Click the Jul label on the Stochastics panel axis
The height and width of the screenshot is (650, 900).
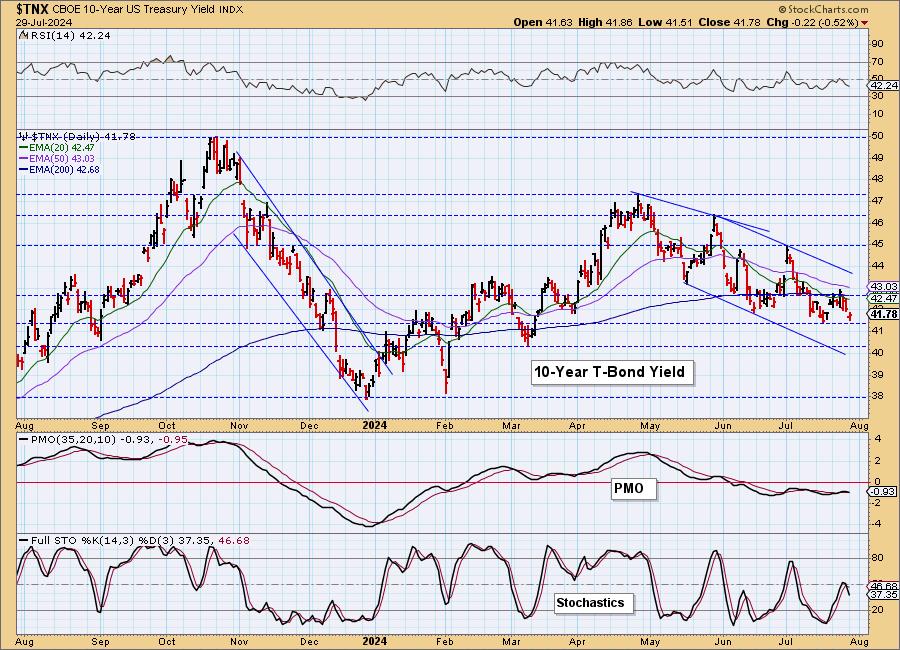pos(786,641)
